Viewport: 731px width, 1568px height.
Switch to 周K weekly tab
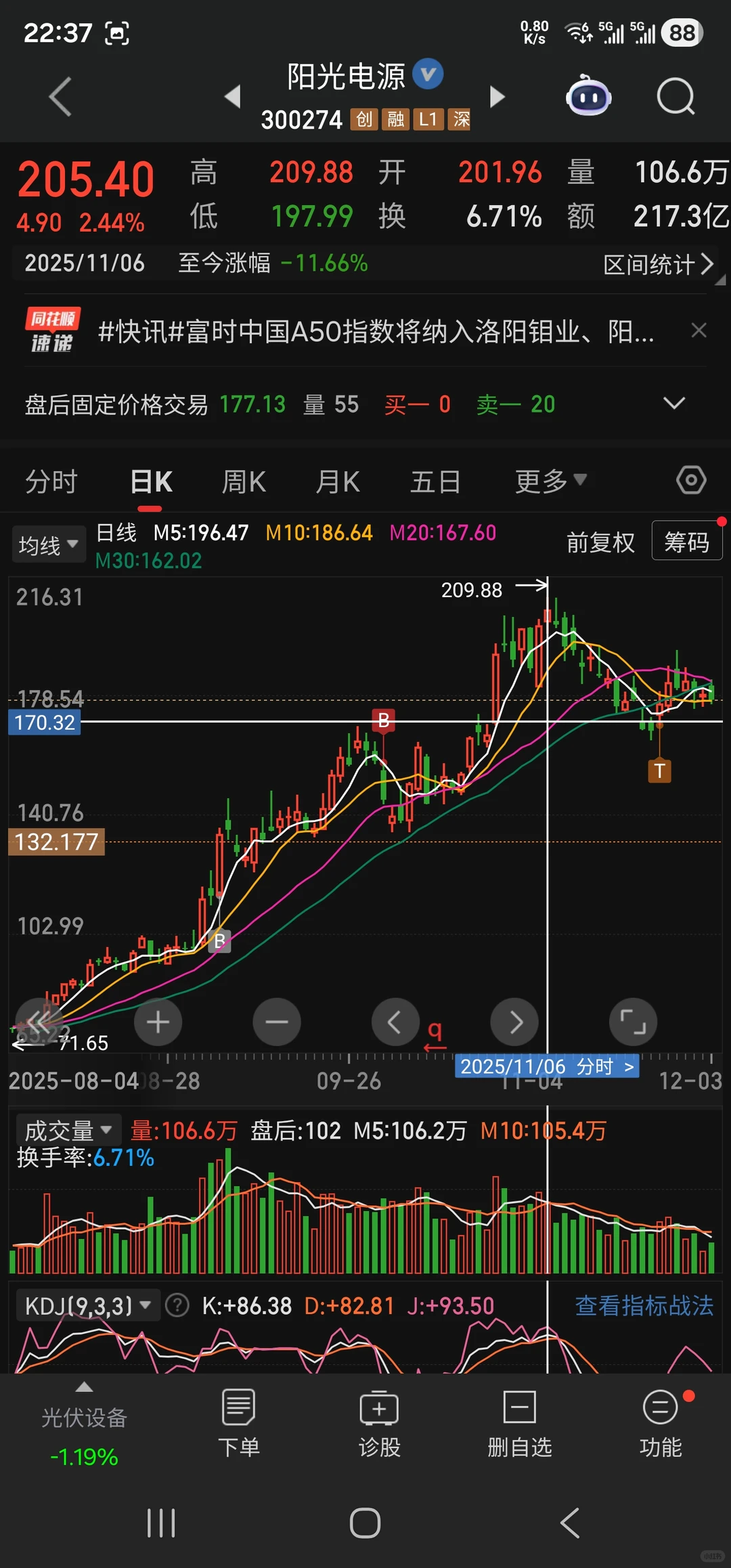point(244,482)
